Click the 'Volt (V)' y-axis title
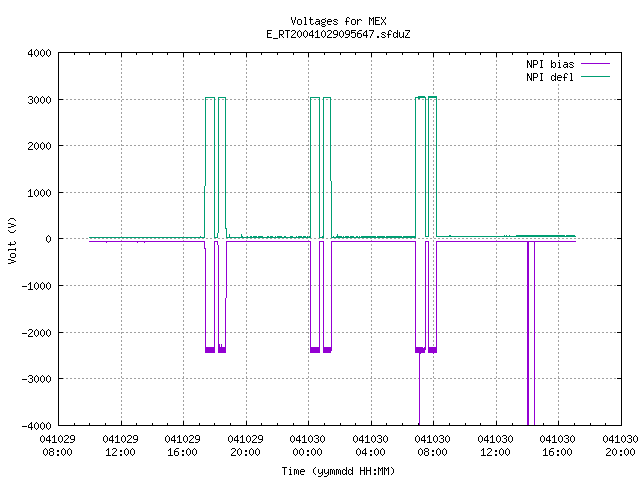This screenshot has width=640, height=480. (x=12, y=240)
